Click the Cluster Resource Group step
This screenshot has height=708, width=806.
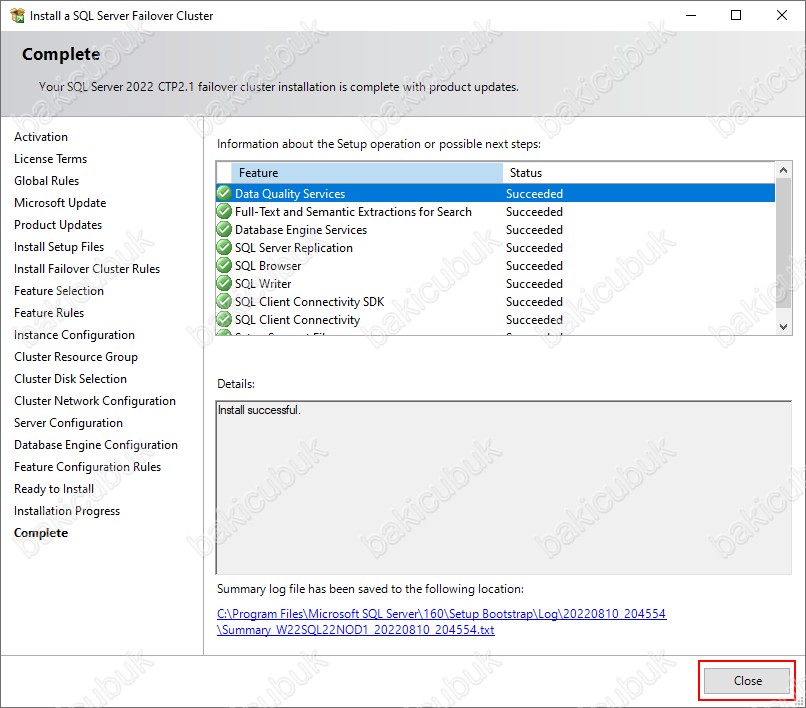[x=76, y=357]
